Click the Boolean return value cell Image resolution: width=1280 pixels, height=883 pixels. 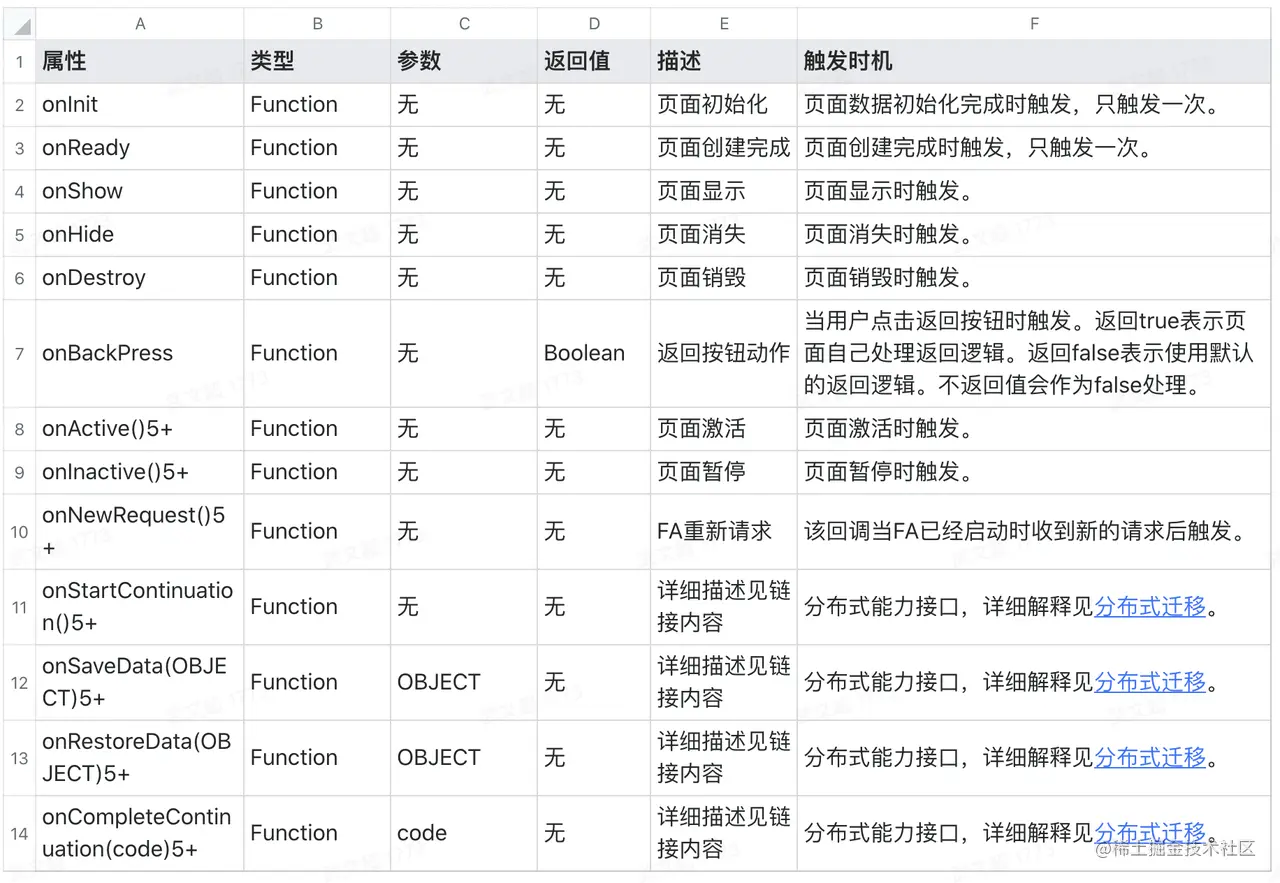pyautogui.click(x=594, y=353)
